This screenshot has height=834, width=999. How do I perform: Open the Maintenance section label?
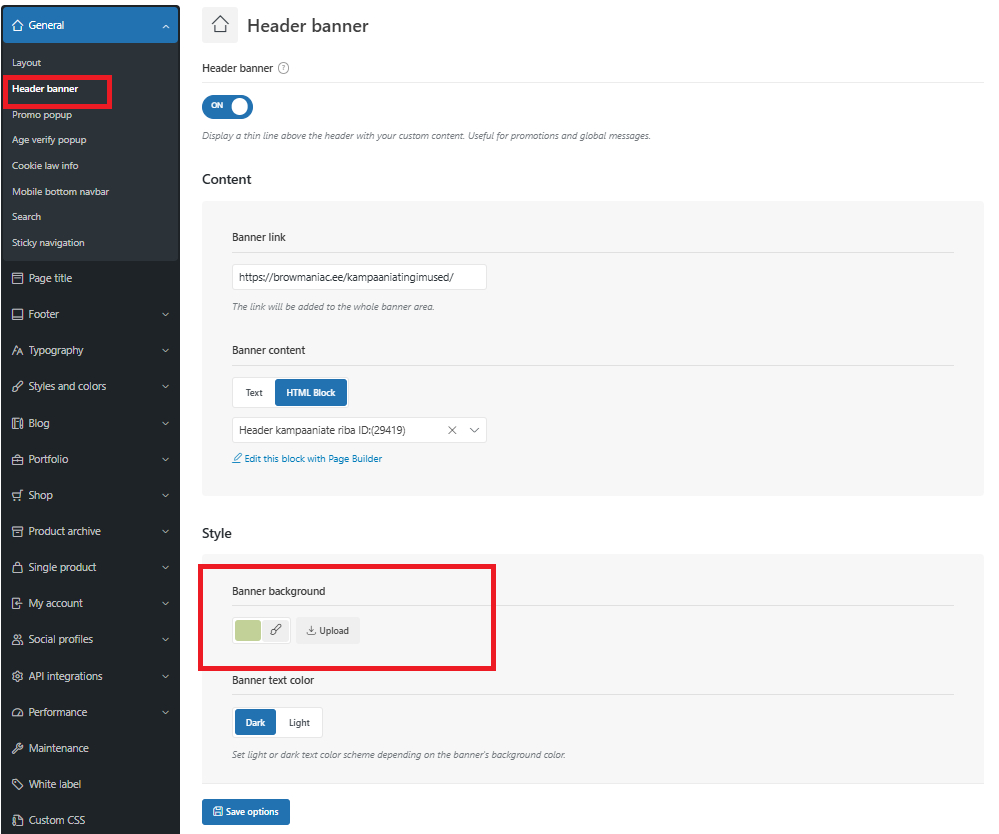(59, 748)
